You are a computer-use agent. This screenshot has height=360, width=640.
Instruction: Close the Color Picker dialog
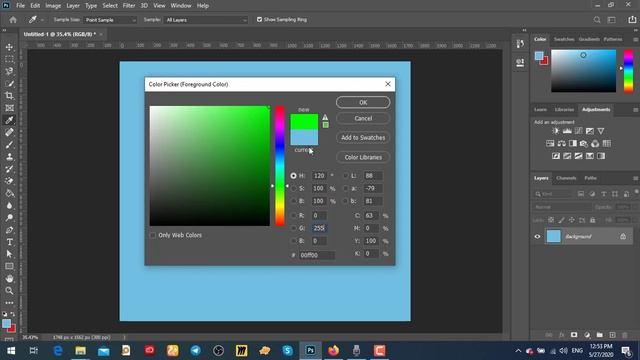pos(388,84)
